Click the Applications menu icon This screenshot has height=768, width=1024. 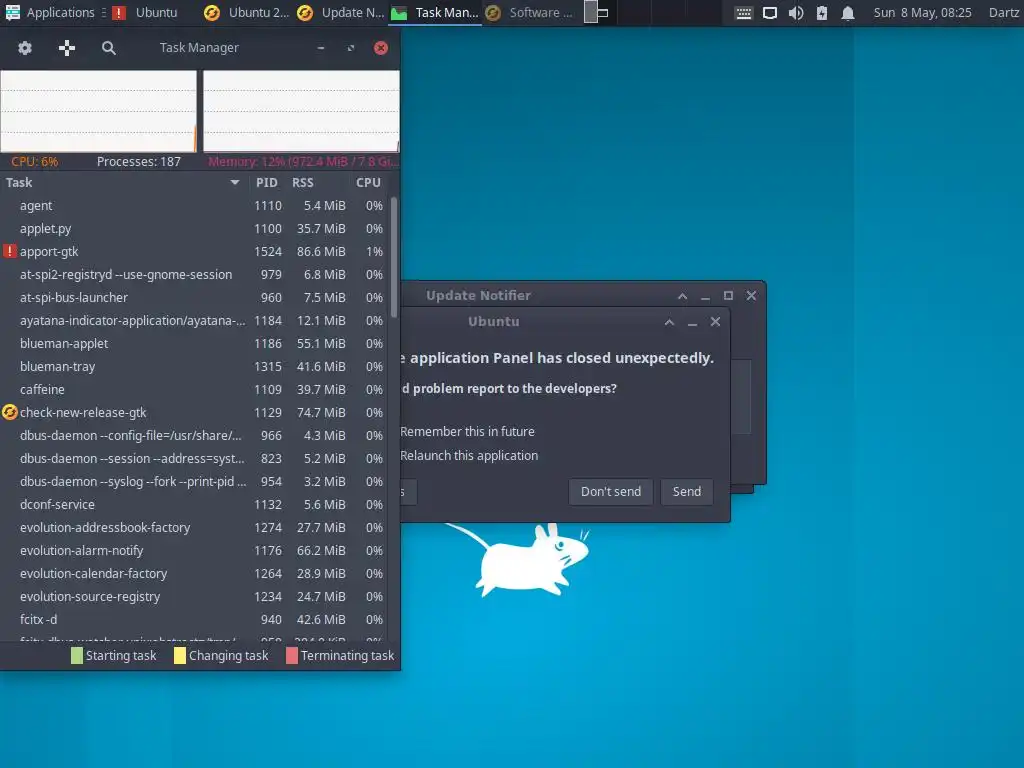(x=12, y=12)
